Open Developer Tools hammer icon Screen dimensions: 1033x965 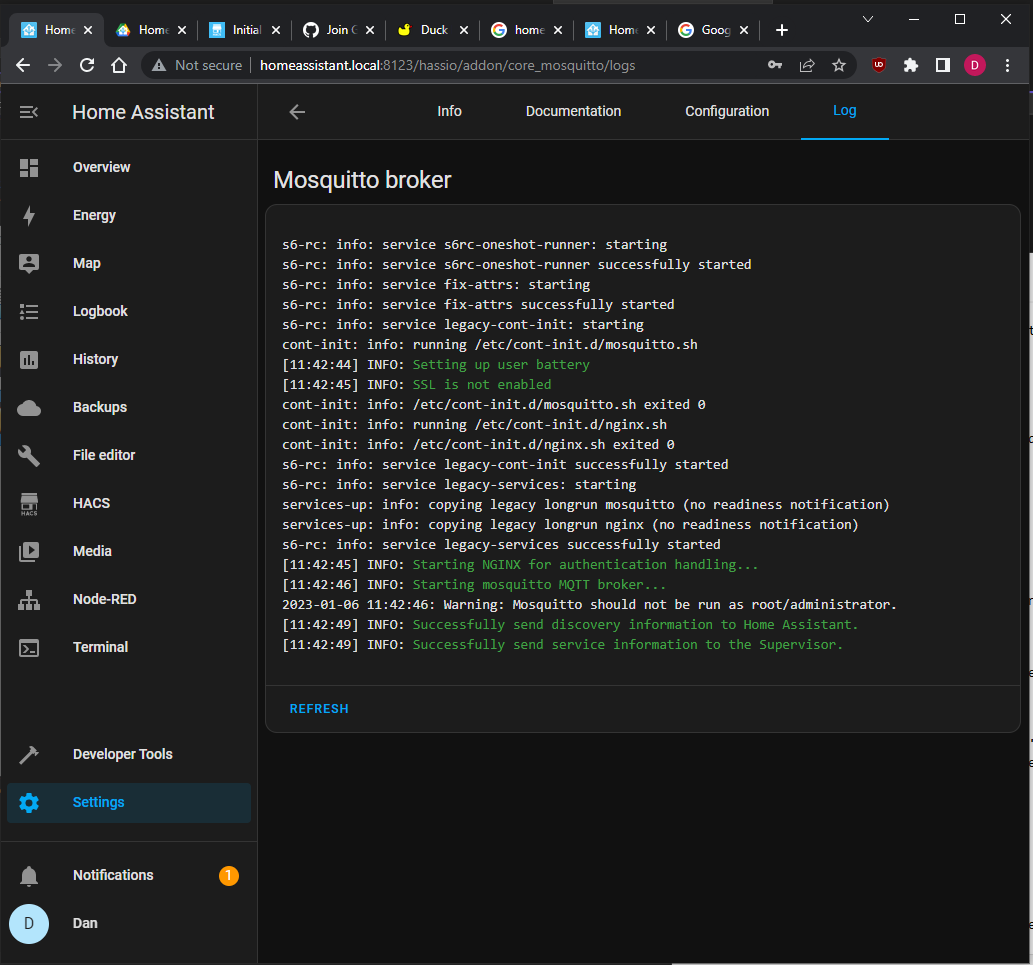[x=28, y=754]
